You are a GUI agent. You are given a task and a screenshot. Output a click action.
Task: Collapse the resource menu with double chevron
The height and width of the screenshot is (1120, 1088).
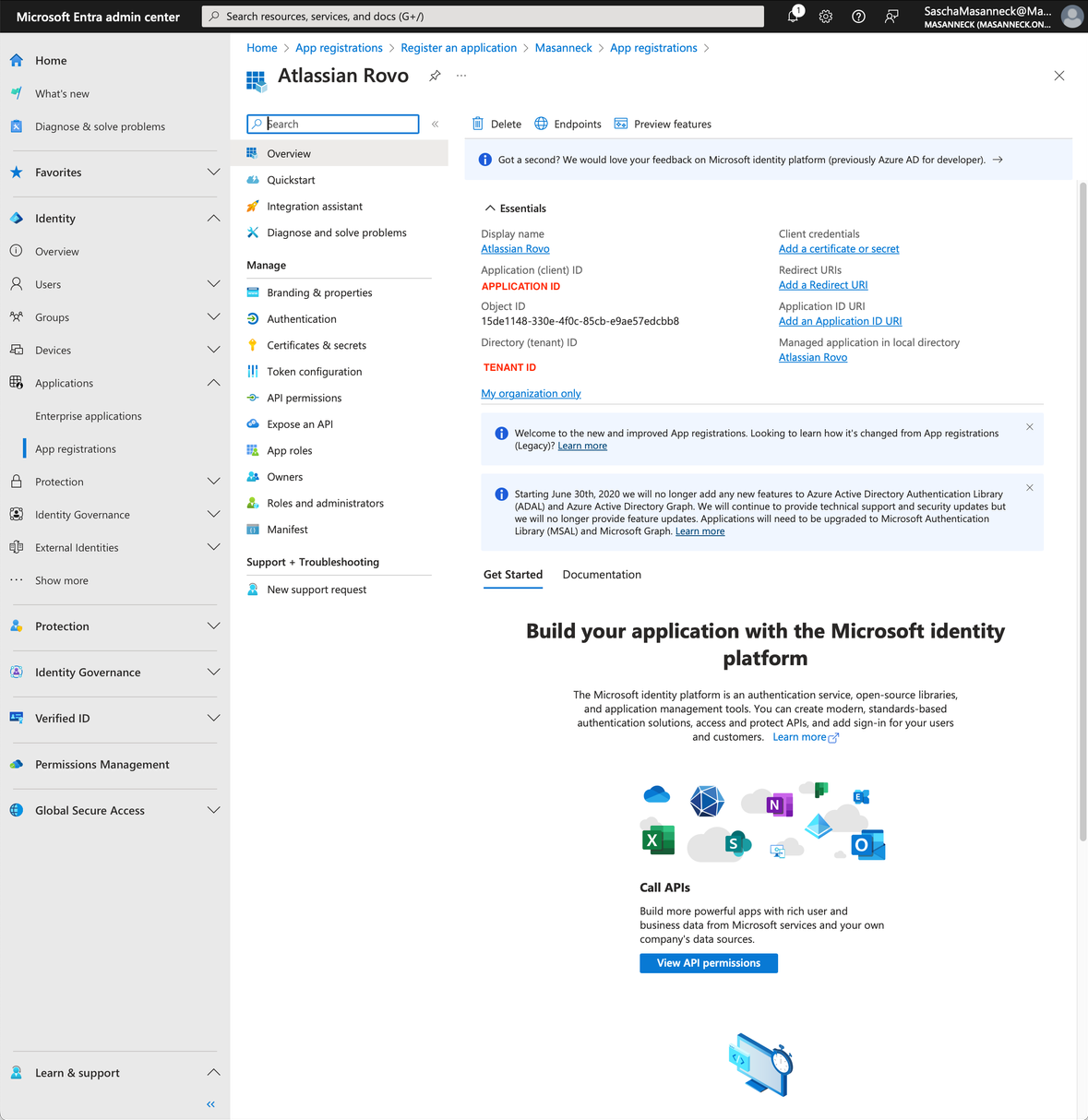point(435,124)
